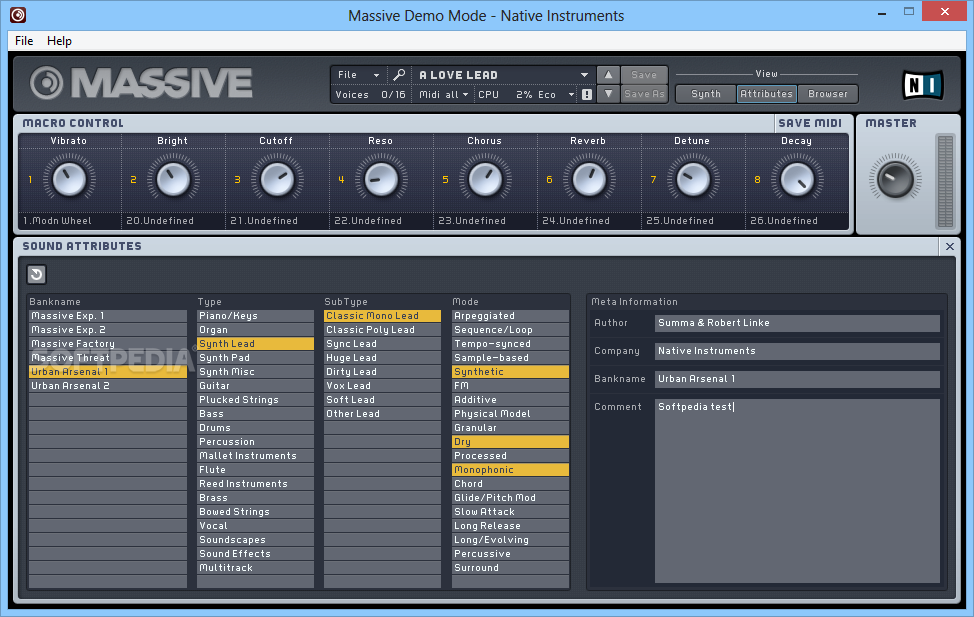Click the Reso macro knob
The height and width of the screenshot is (617, 974).
381,180
